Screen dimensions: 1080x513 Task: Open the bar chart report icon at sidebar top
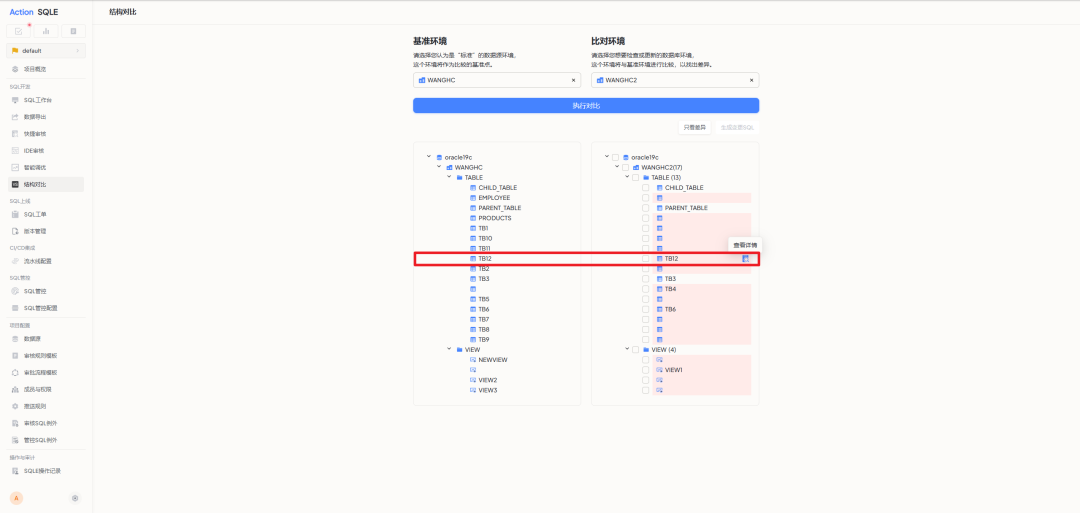tap(46, 31)
